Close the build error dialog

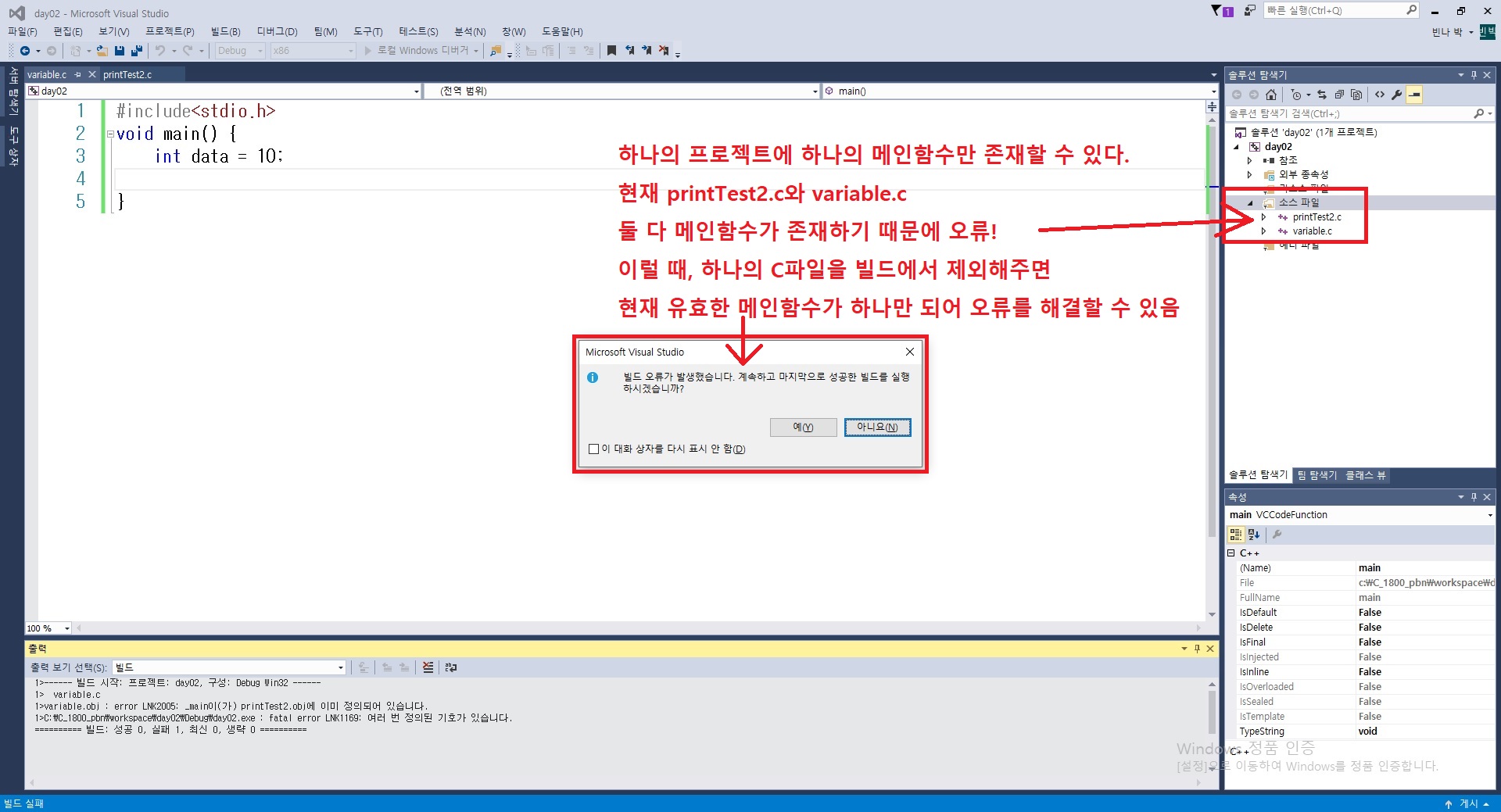pyautogui.click(x=909, y=352)
